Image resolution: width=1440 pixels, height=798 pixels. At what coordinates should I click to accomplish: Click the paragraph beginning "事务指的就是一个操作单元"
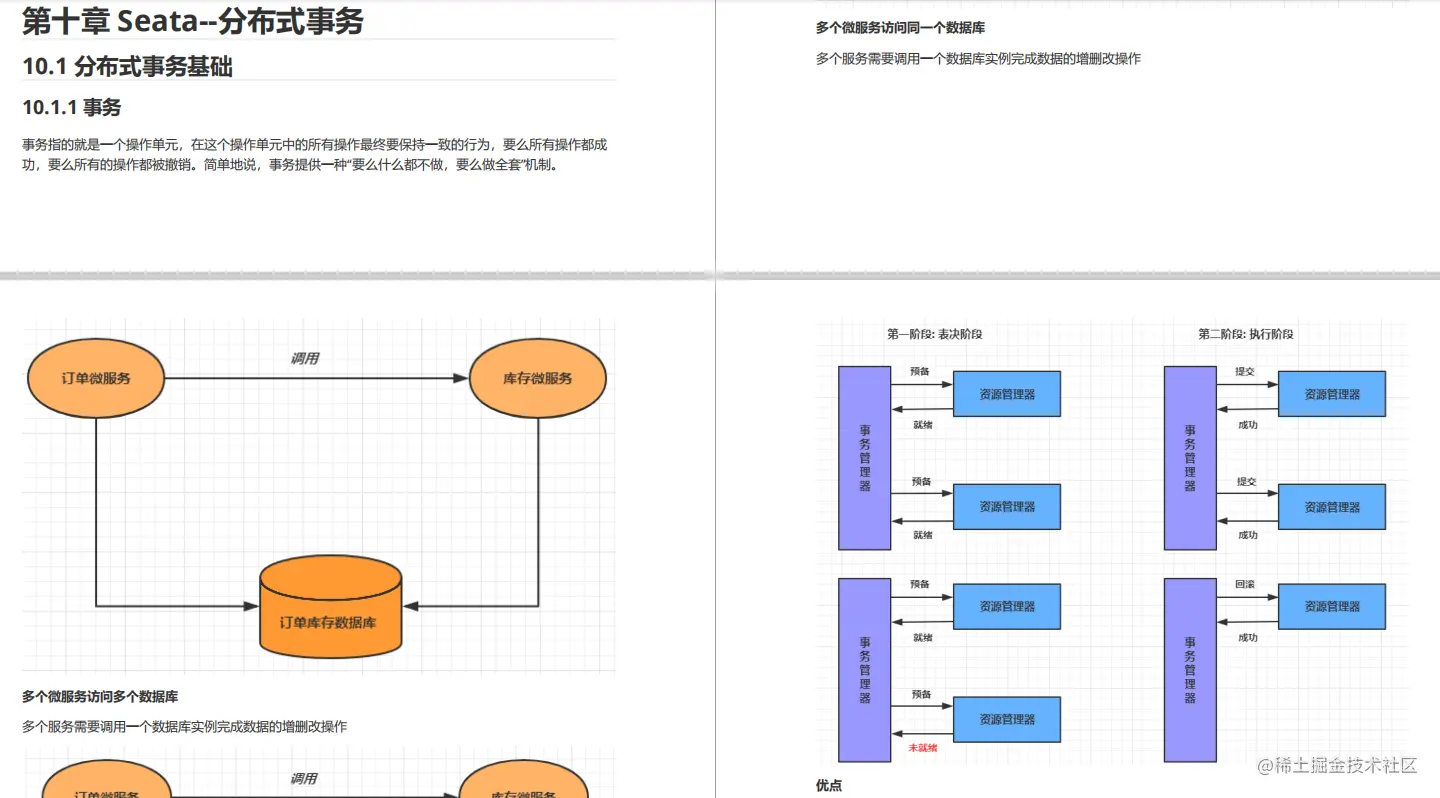pyautogui.click(x=315, y=155)
